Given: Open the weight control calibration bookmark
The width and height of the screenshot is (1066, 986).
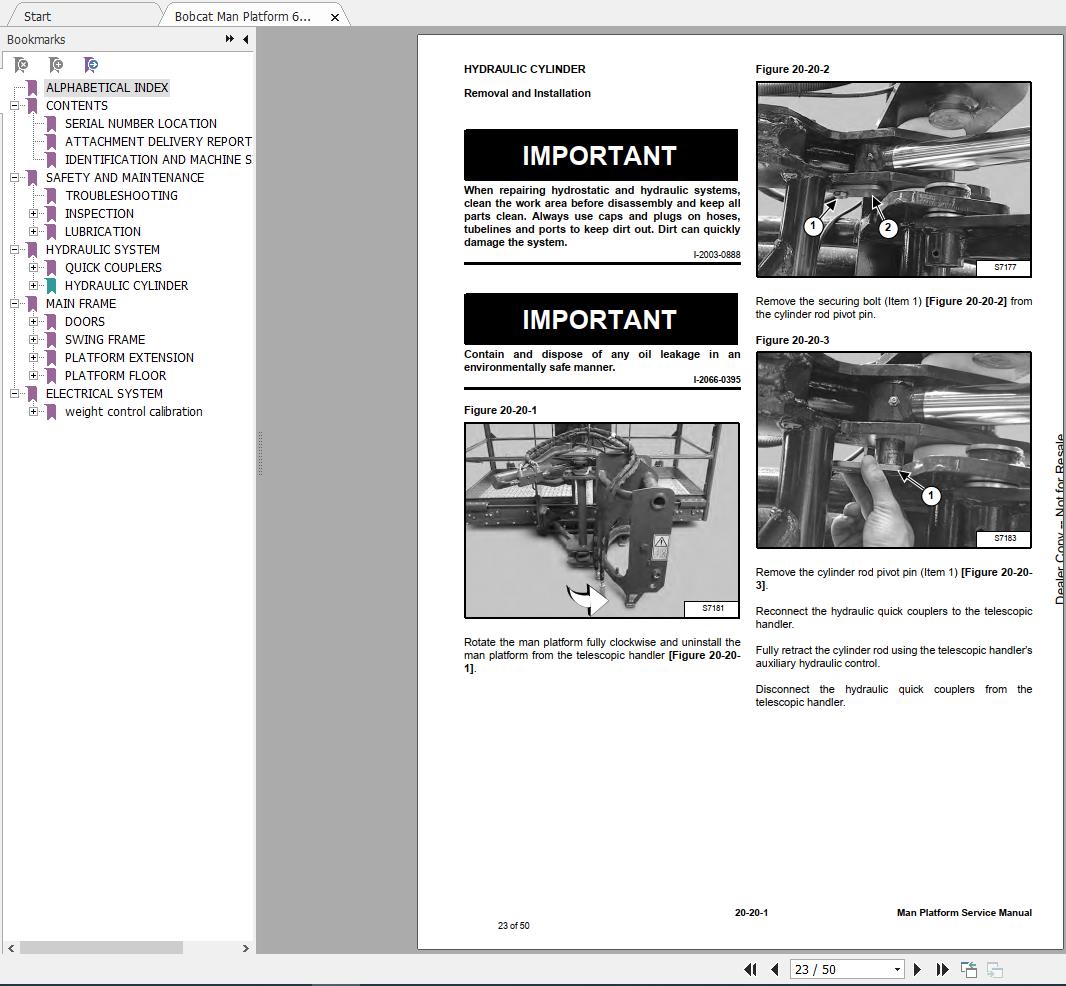Looking at the screenshot, I should pos(134,411).
